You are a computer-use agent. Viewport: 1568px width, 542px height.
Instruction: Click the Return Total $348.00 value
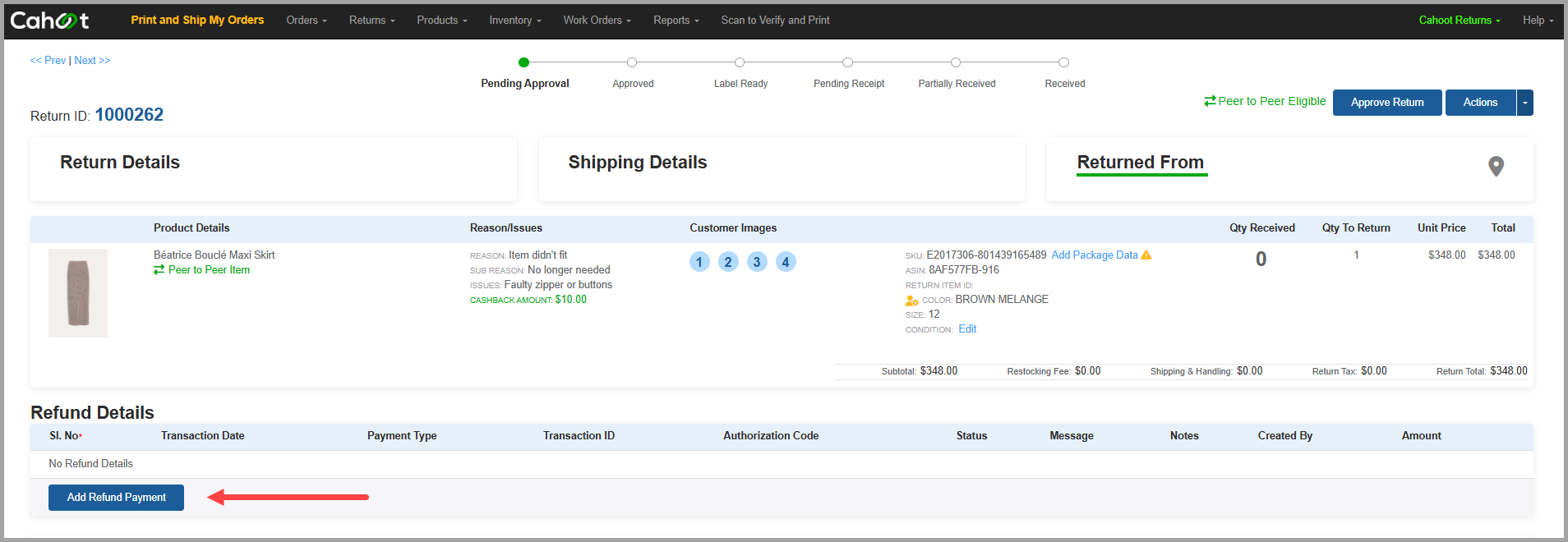click(1508, 371)
